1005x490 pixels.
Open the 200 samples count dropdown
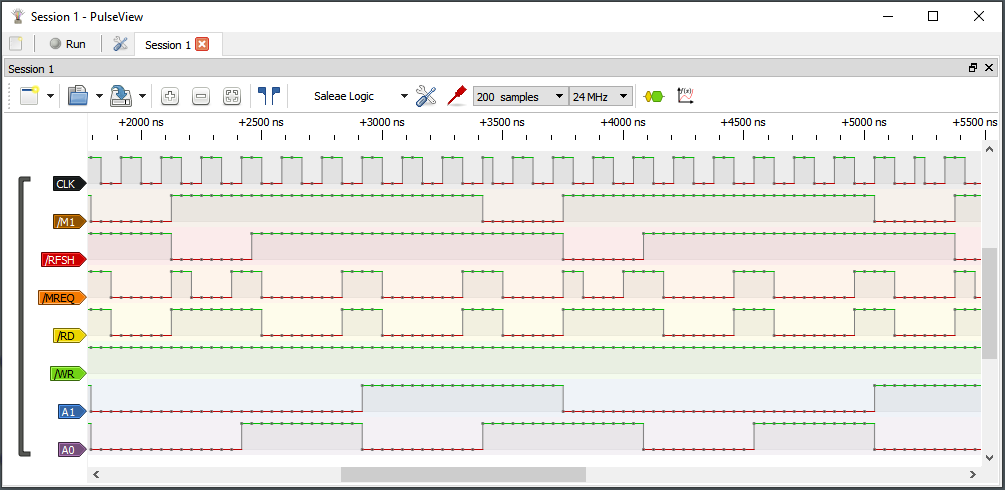tap(520, 97)
